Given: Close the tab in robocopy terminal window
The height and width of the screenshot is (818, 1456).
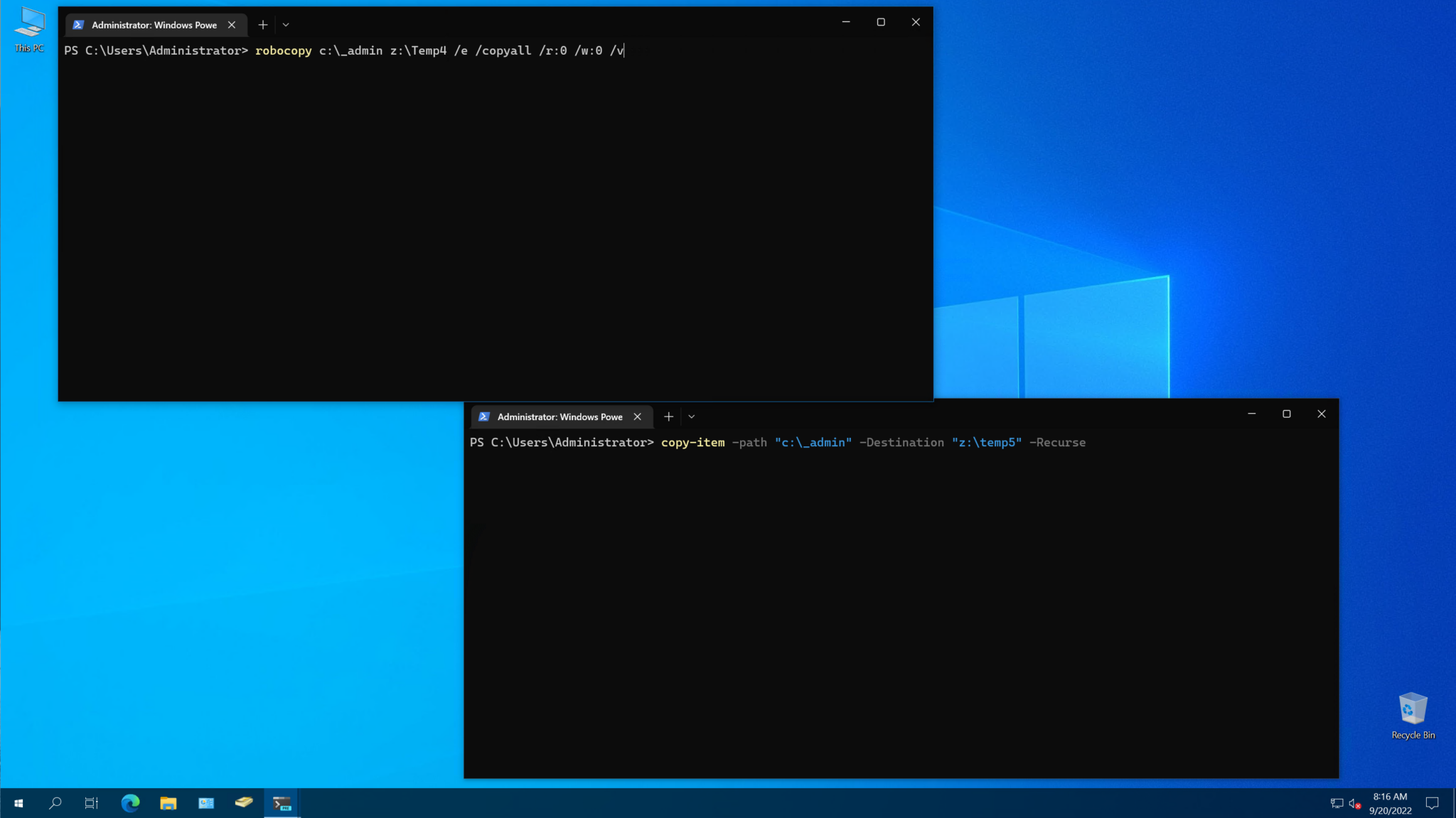Looking at the screenshot, I should pos(232,25).
